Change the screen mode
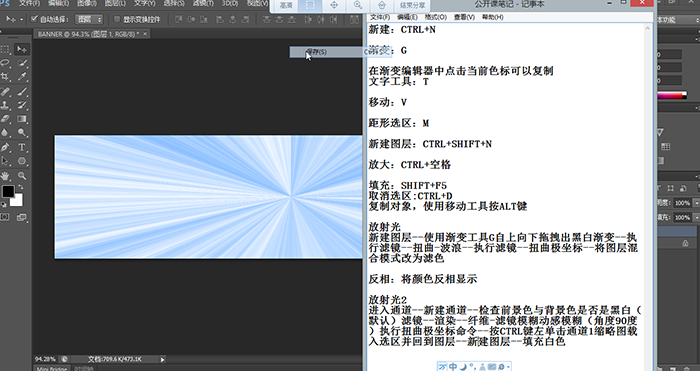The height and width of the screenshot is (371, 700). click(21, 217)
